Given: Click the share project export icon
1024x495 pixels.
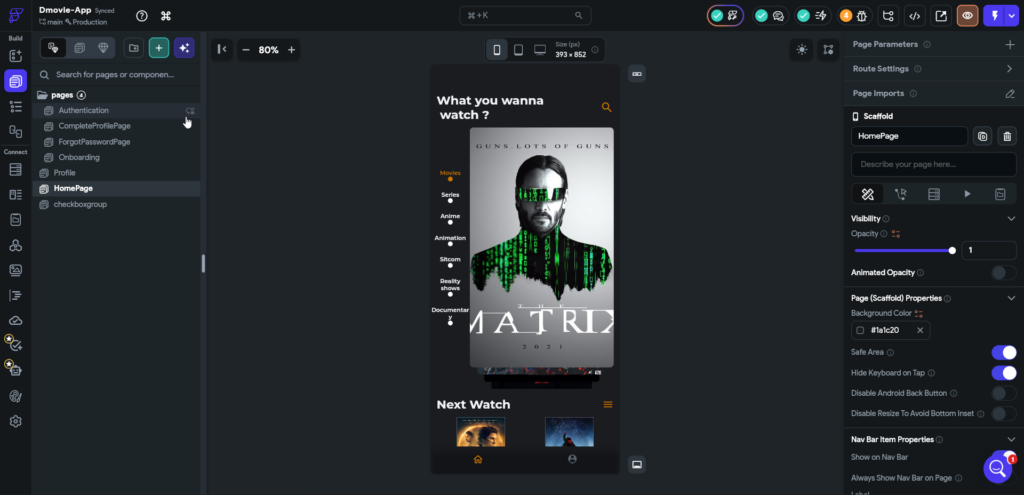Looking at the screenshot, I should click(941, 16).
